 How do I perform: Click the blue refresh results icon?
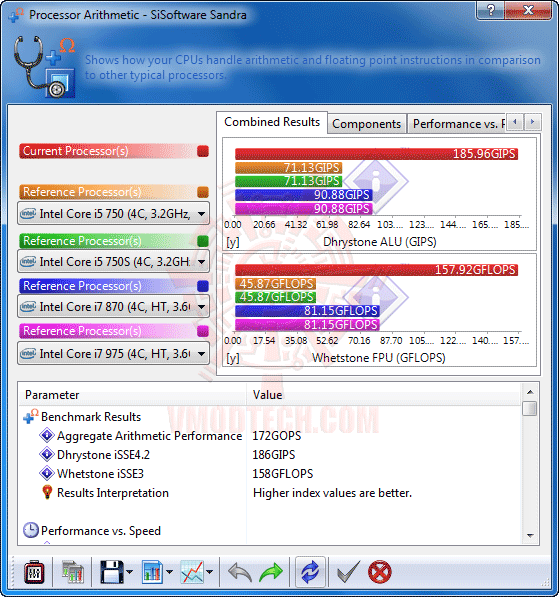(x=310, y=572)
